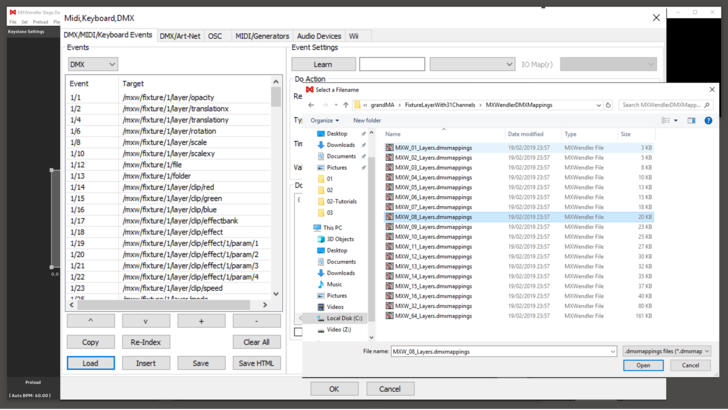Click the search magnifier icon
Viewport: 728px width, 410px height.
[707, 105]
